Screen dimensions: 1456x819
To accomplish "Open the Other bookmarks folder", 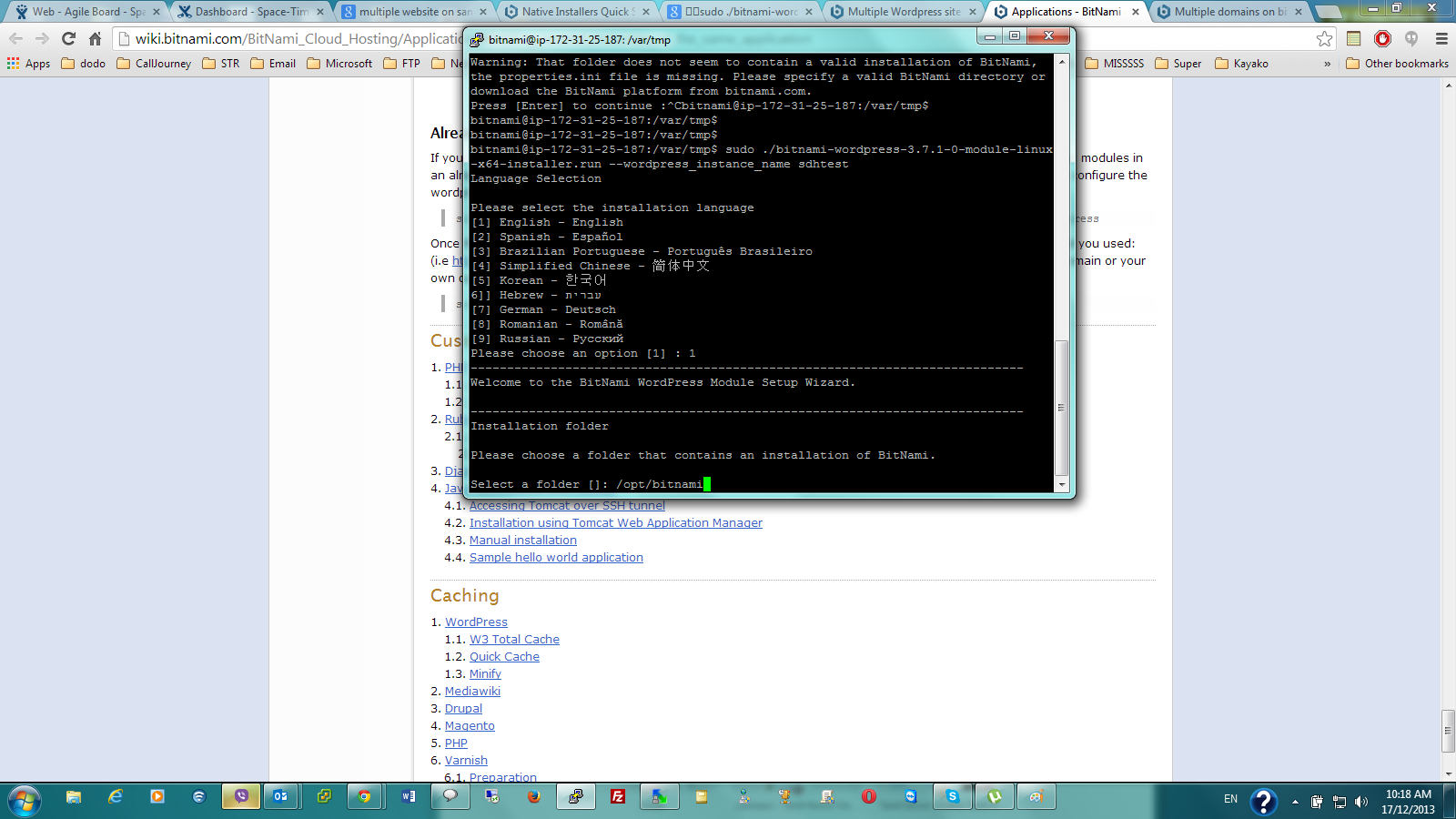I will (1397, 64).
